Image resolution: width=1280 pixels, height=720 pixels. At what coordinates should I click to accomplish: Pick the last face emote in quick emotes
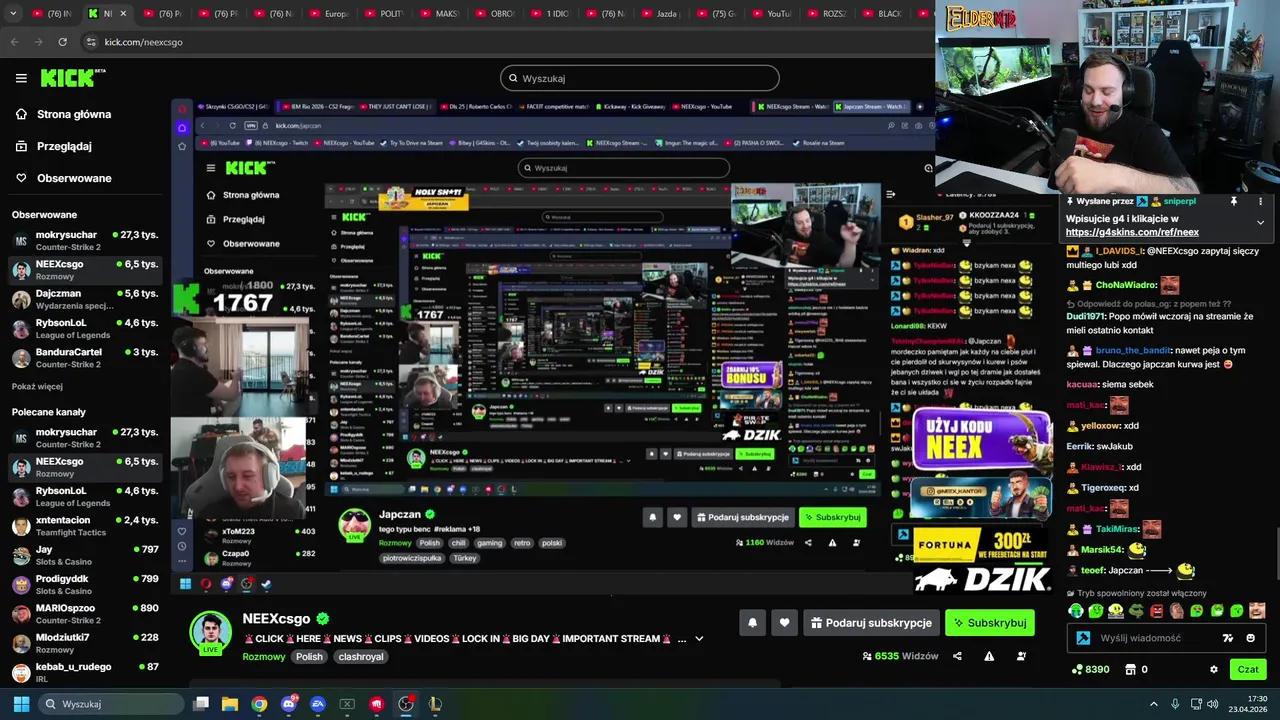[x=1257, y=611]
